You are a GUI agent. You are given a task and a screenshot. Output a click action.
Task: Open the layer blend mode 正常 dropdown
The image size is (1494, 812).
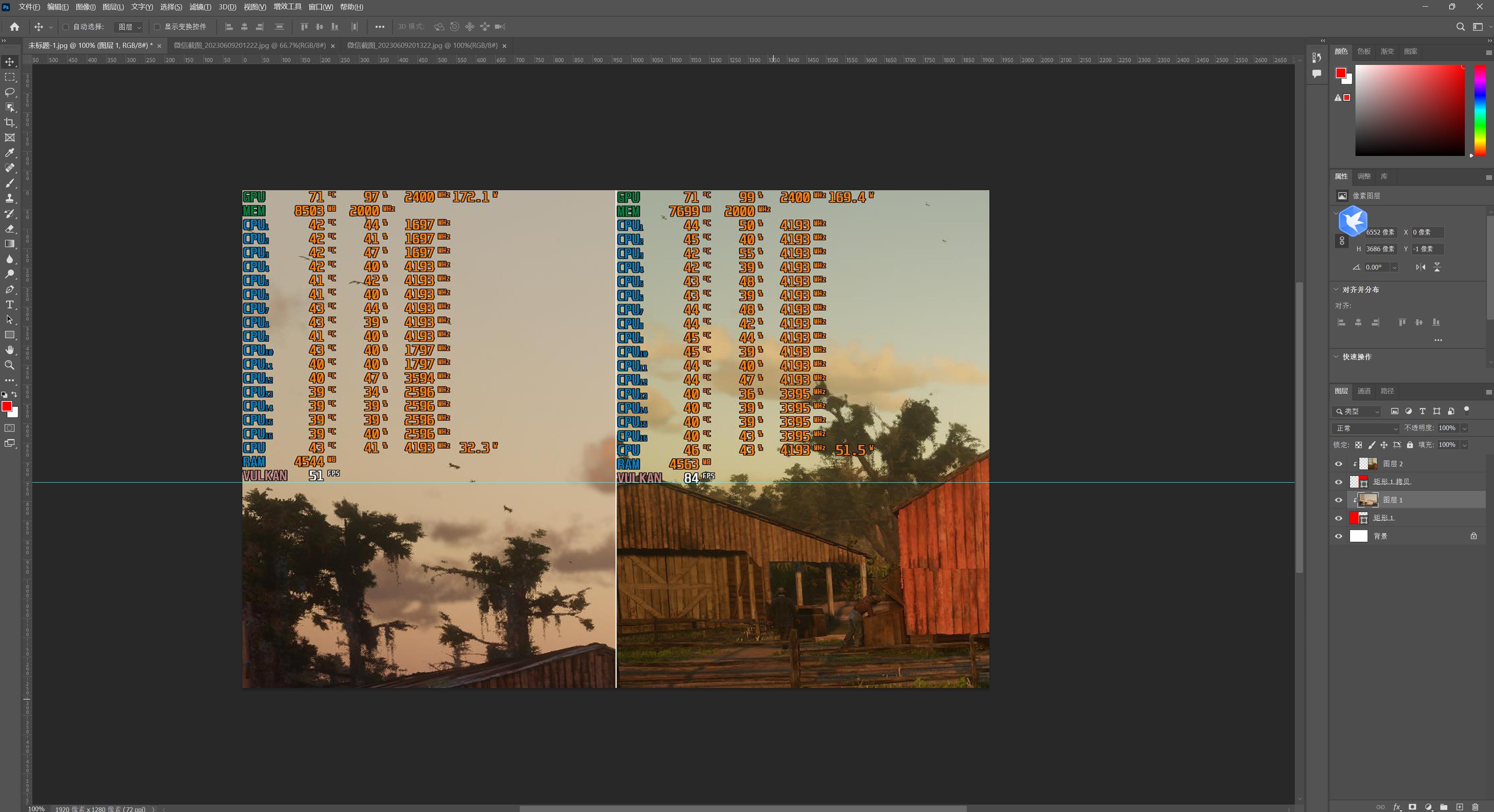coord(1366,428)
